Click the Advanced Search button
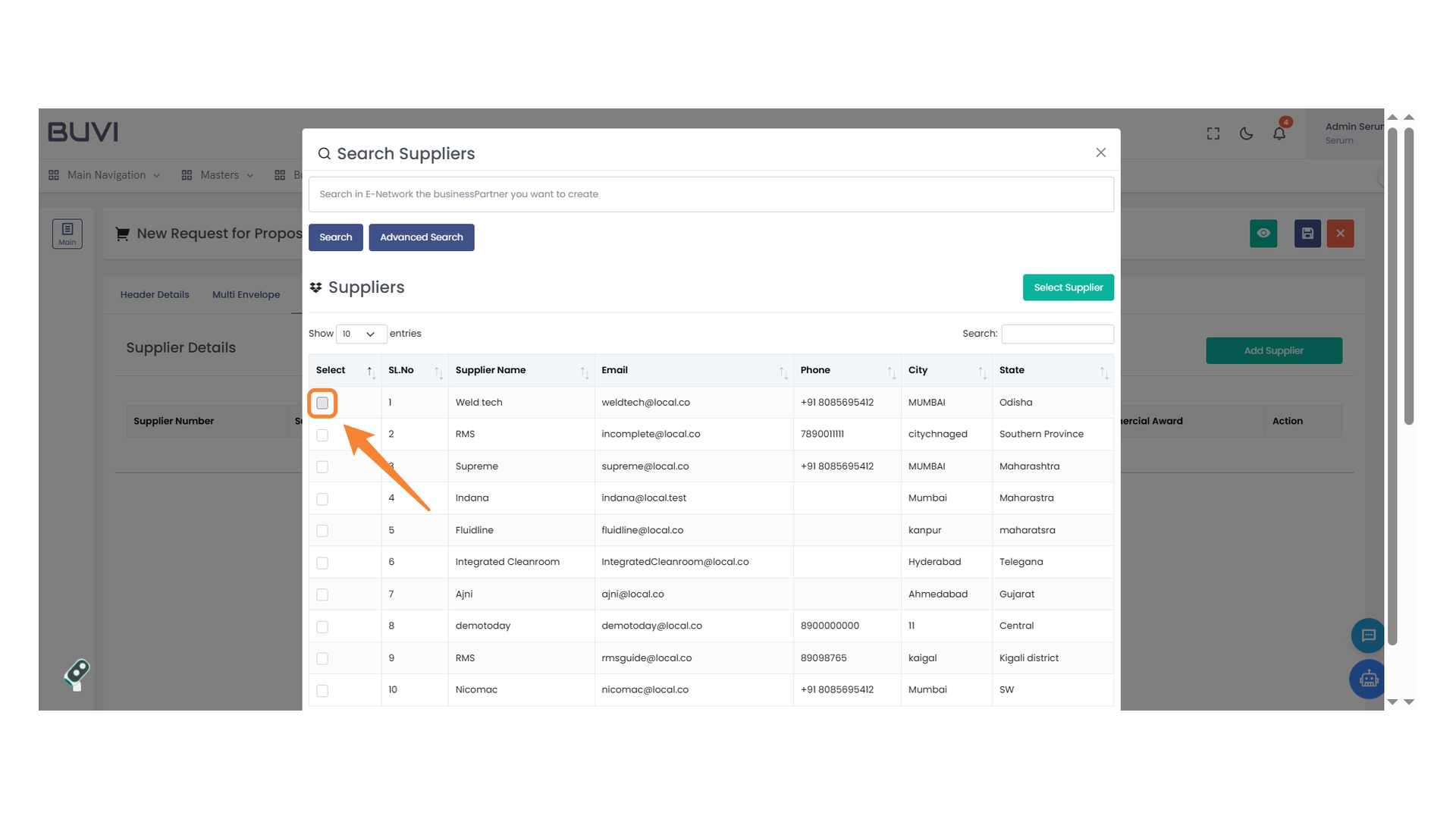This screenshot has height=819, width=1456. [422, 237]
